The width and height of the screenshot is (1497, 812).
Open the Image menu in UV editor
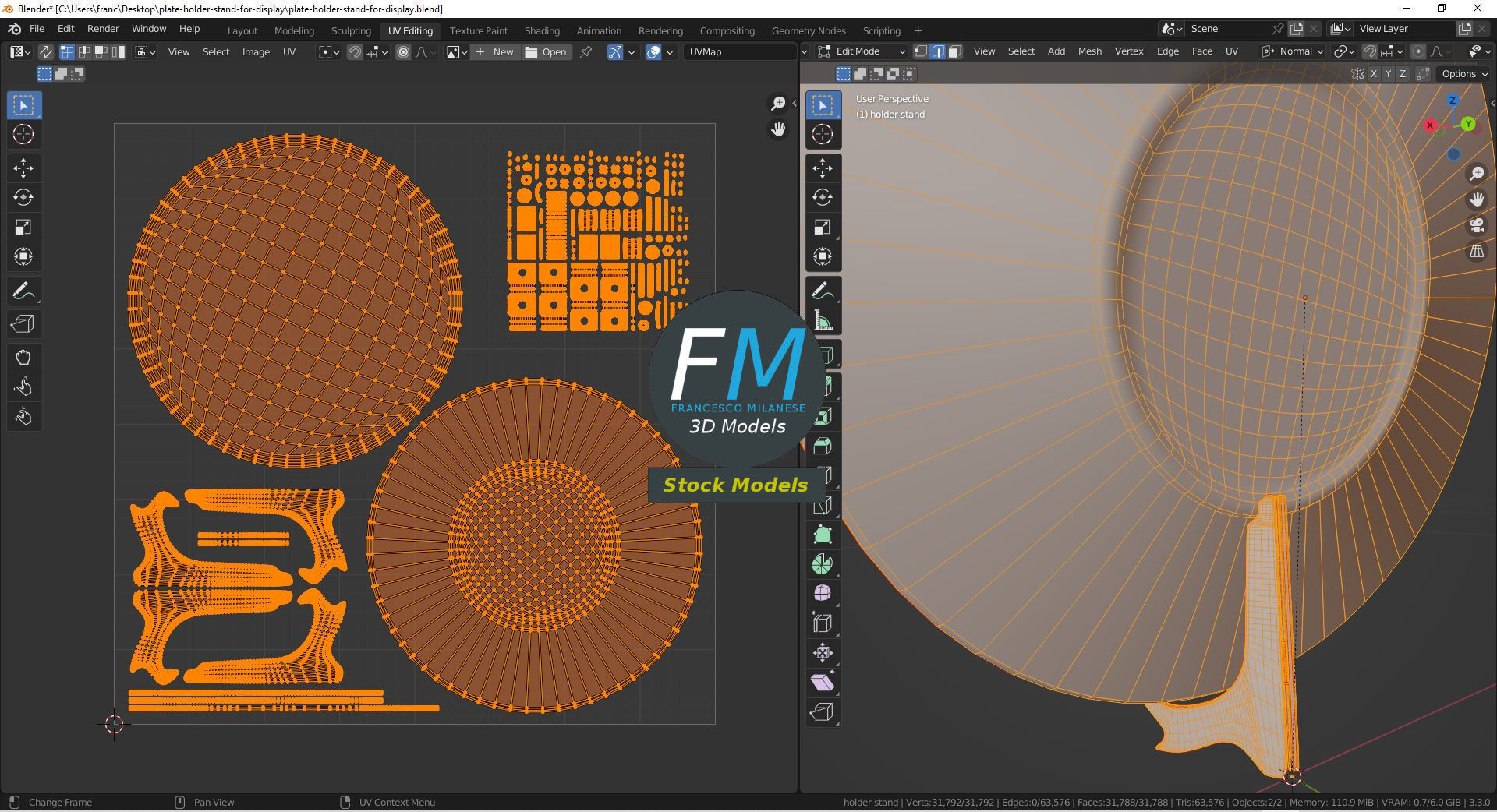pyautogui.click(x=256, y=52)
